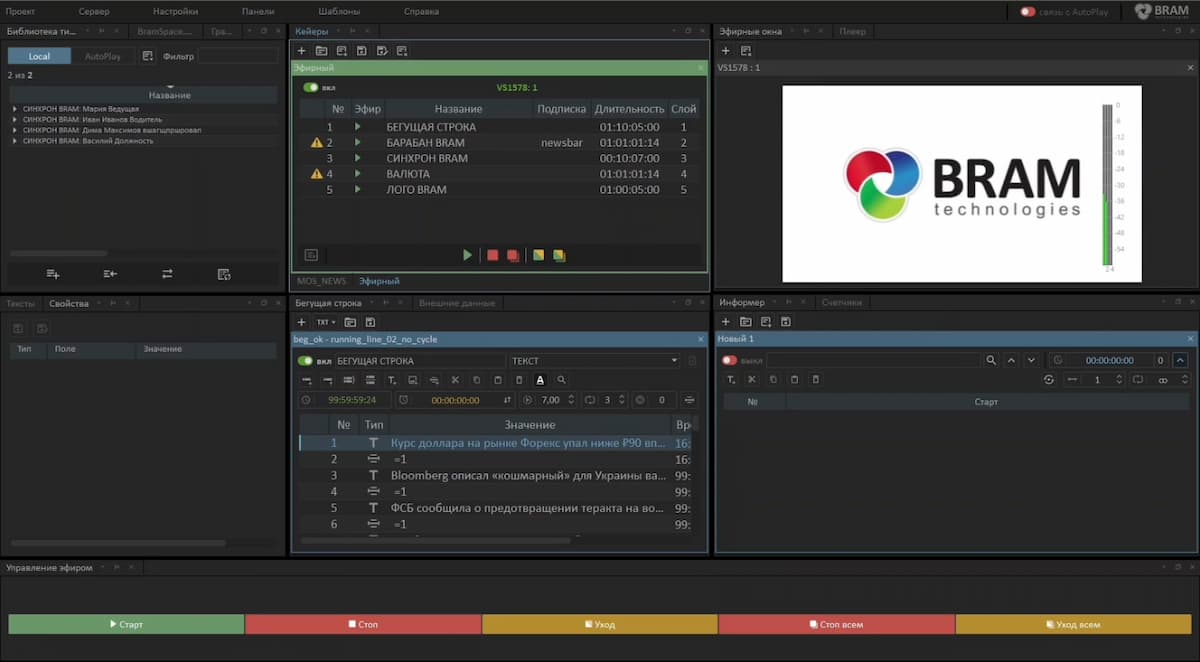The height and width of the screenshot is (662, 1200).
Task: Click add-text 'T' icon in Информер toolbar
Action: tap(731, 380)
